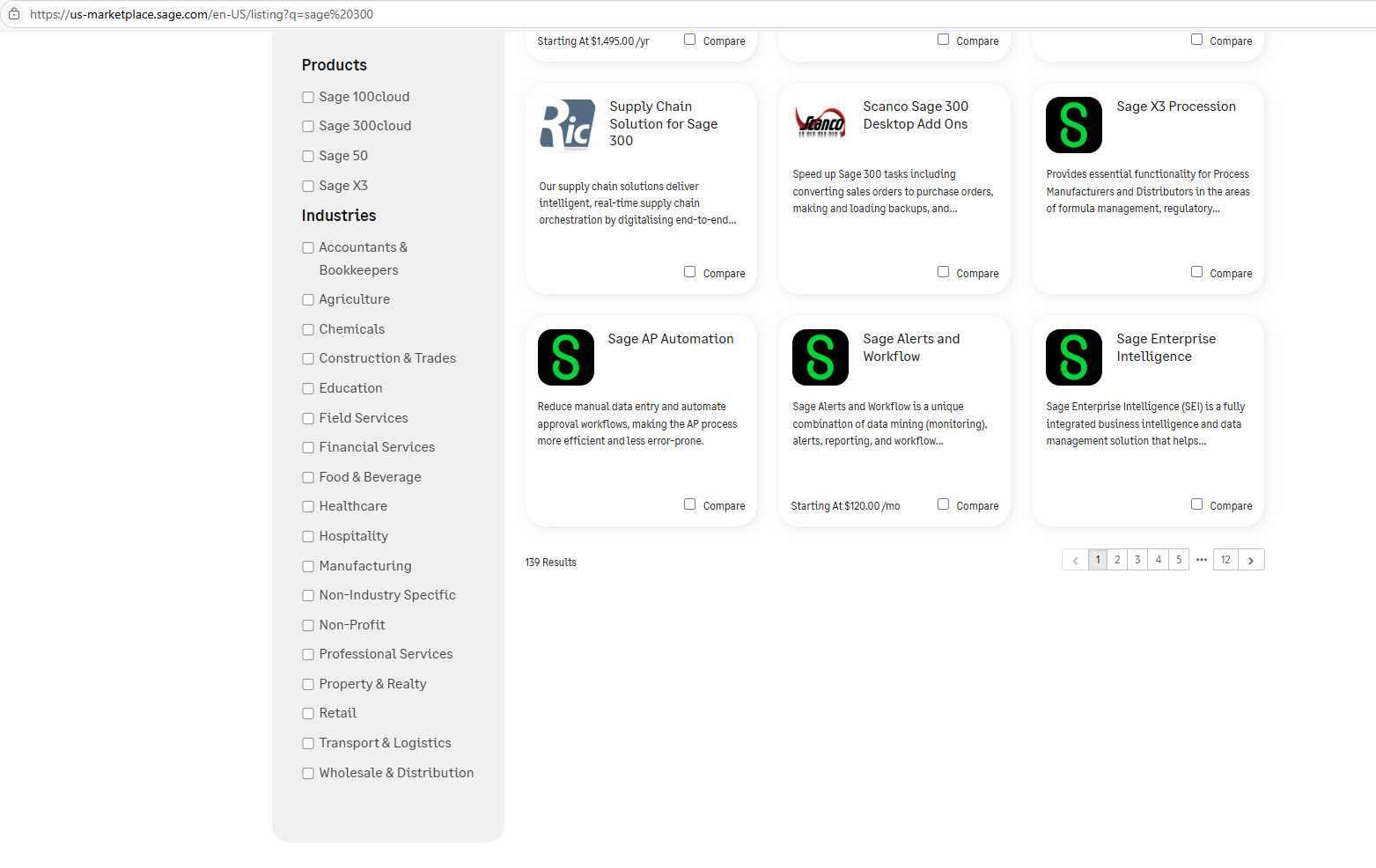Tick Transport & Logistics filter
This screenshot has height=868, width=1376.
click(308, 744)
